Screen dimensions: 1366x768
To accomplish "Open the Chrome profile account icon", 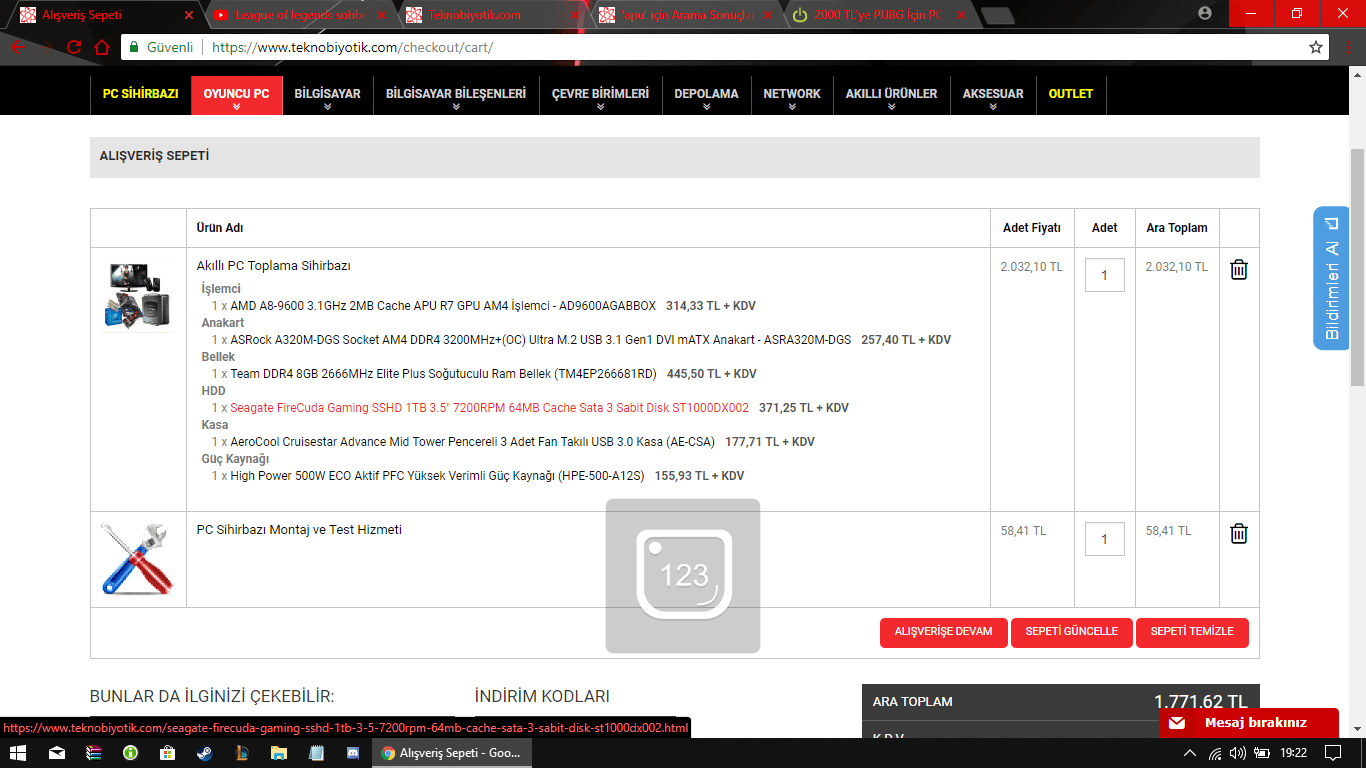I will tap(1205, 13).
